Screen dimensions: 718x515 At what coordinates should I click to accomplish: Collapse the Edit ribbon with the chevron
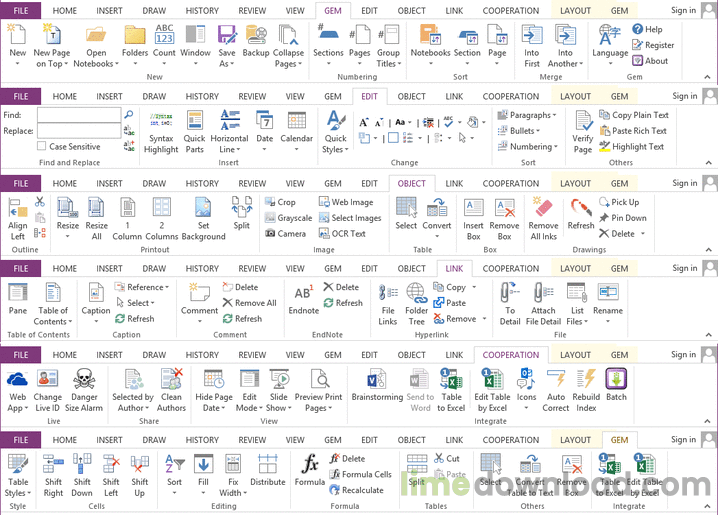coord(708,163)
